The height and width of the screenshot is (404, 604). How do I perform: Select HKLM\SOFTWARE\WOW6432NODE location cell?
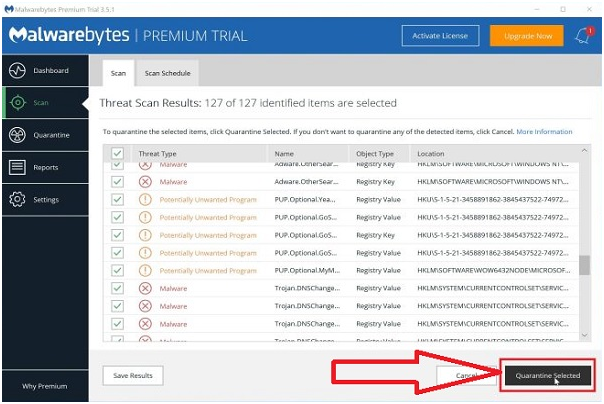493,270
